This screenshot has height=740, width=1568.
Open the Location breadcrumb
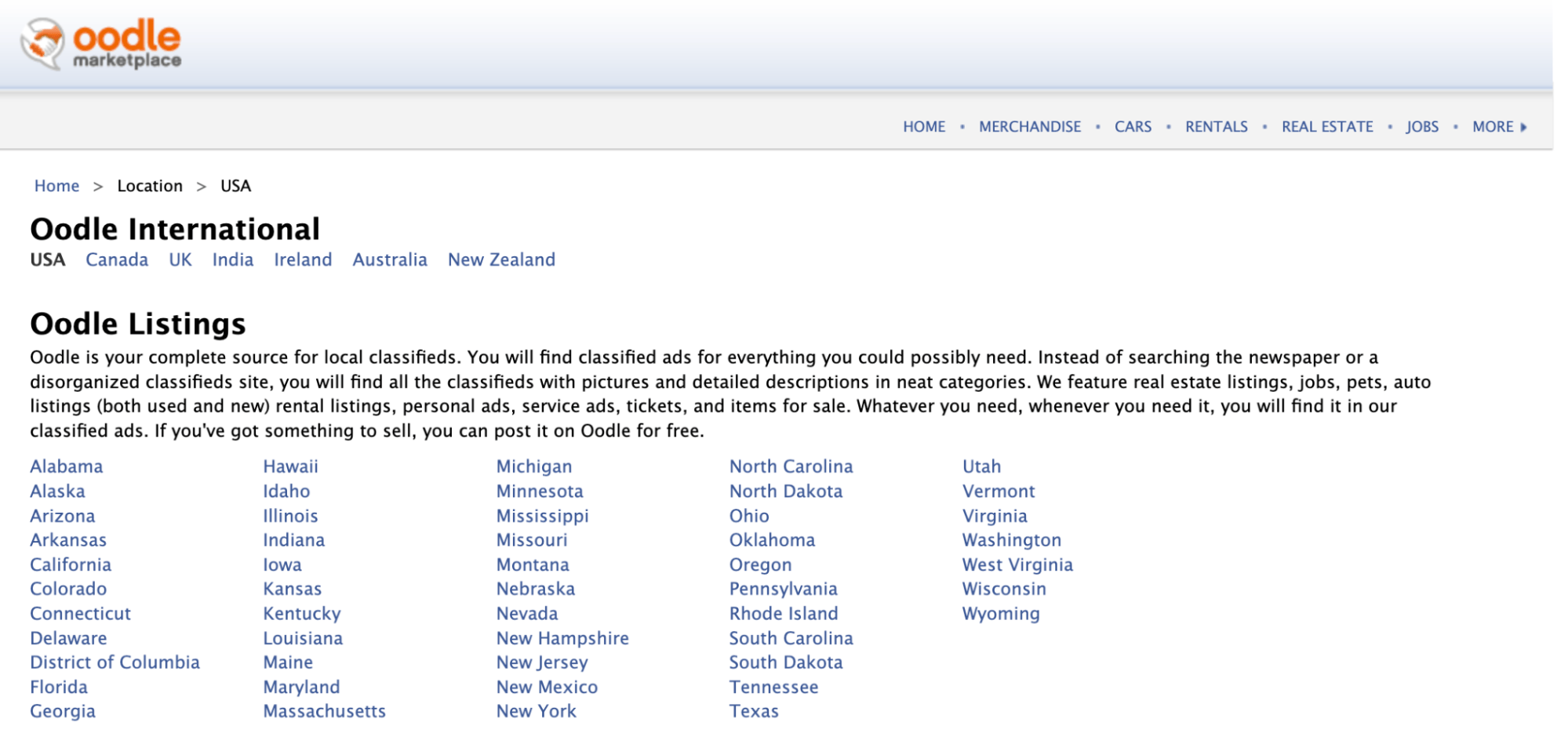point(150,186)
